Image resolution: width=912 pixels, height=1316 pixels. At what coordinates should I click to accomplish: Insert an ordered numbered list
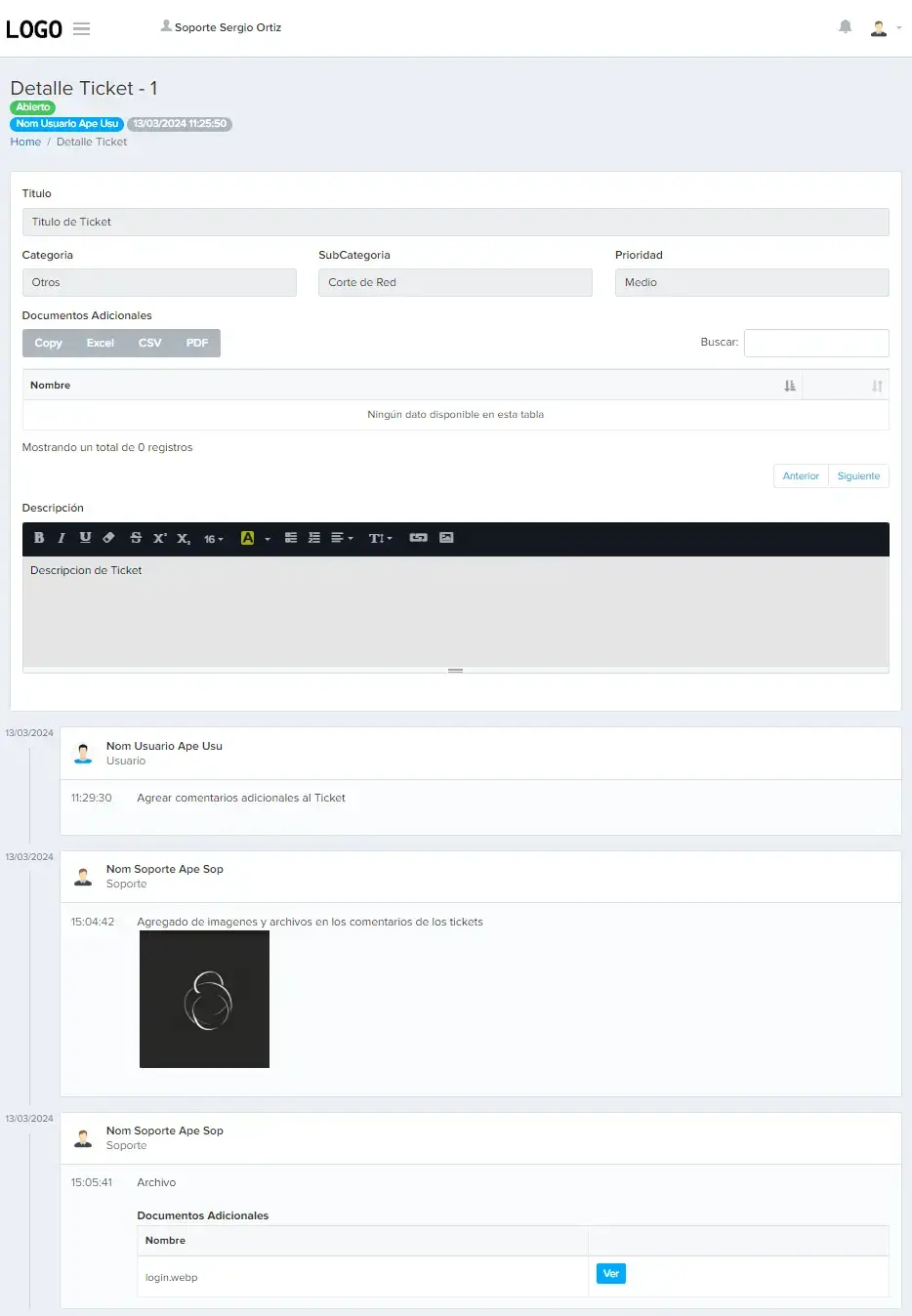pos(314,538)
